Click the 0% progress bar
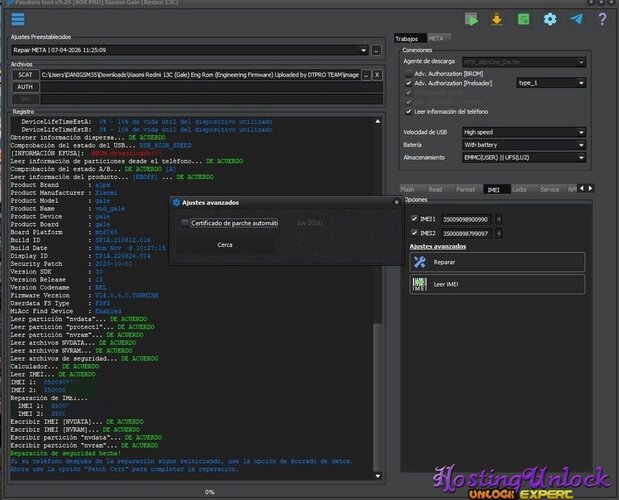 coord(210,492)
